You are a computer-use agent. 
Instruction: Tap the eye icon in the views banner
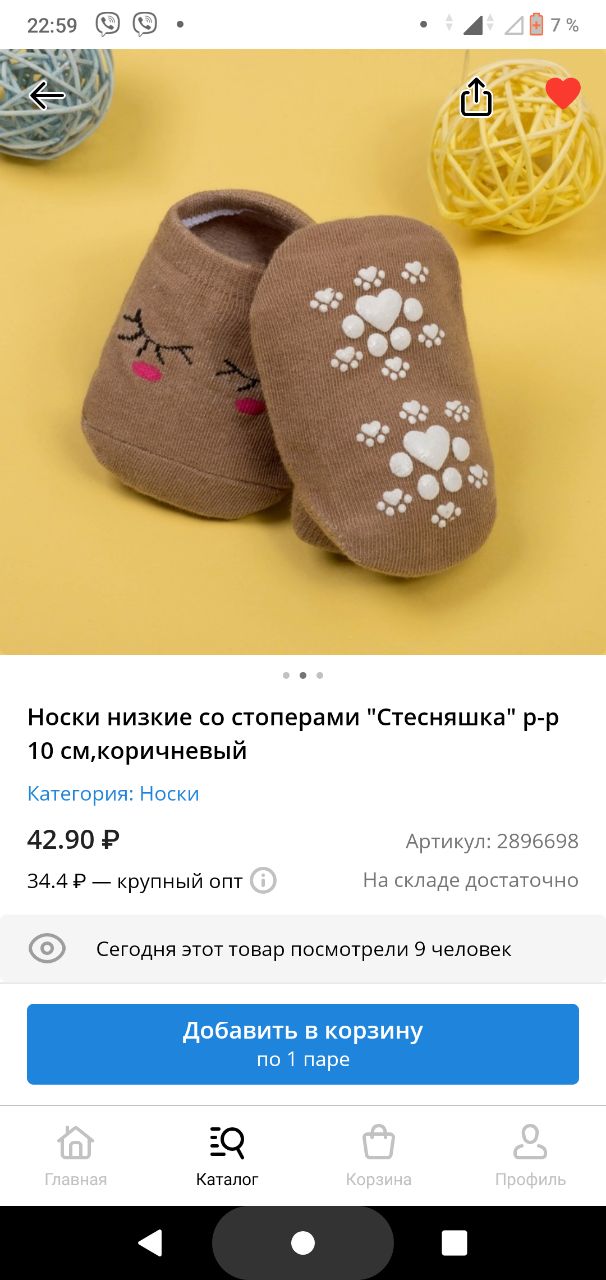(x=47, y=948)
